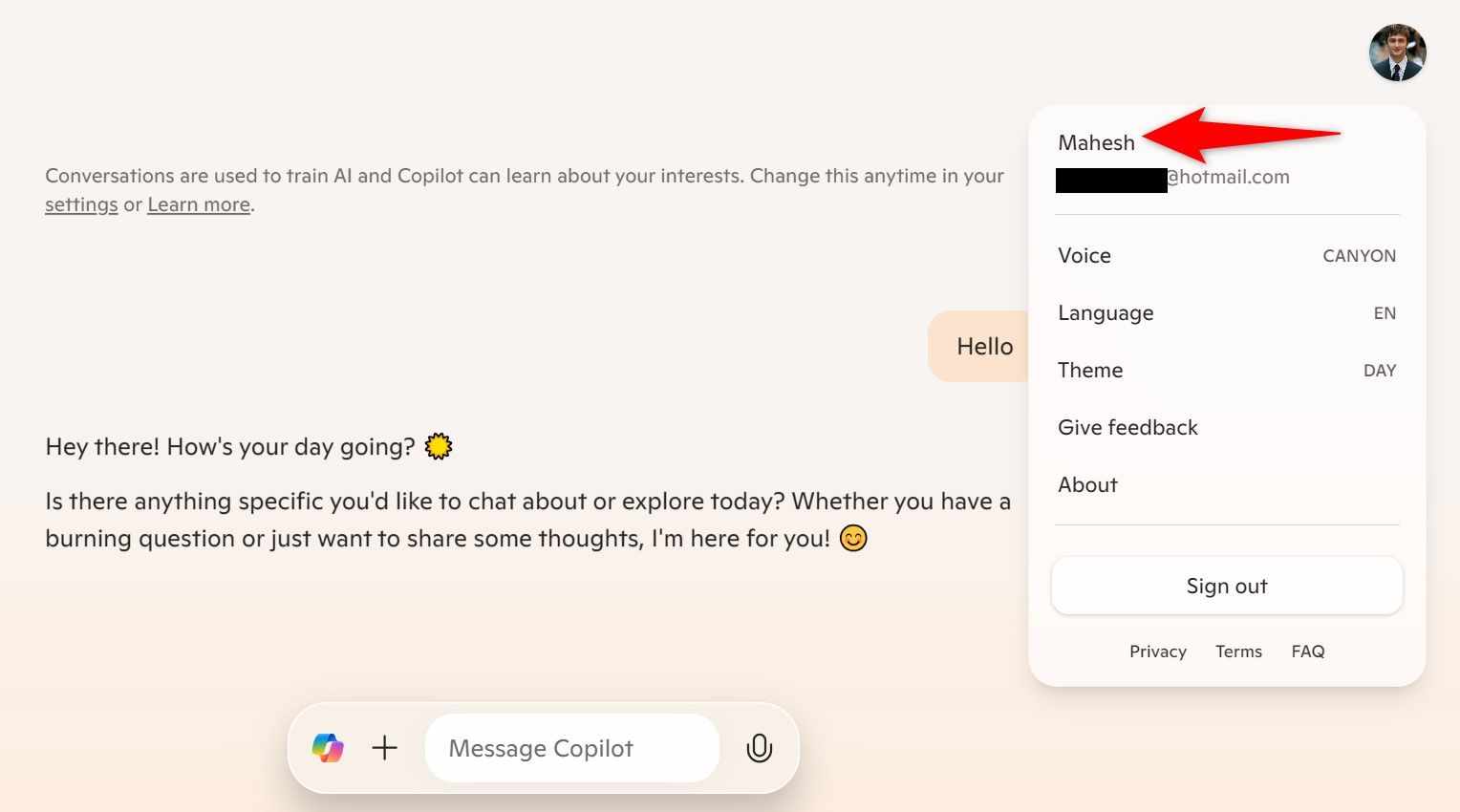Viewport: 1460px width, 812px height.
Task: Click the hotmail.com email address
Action: pos(1172,178)
